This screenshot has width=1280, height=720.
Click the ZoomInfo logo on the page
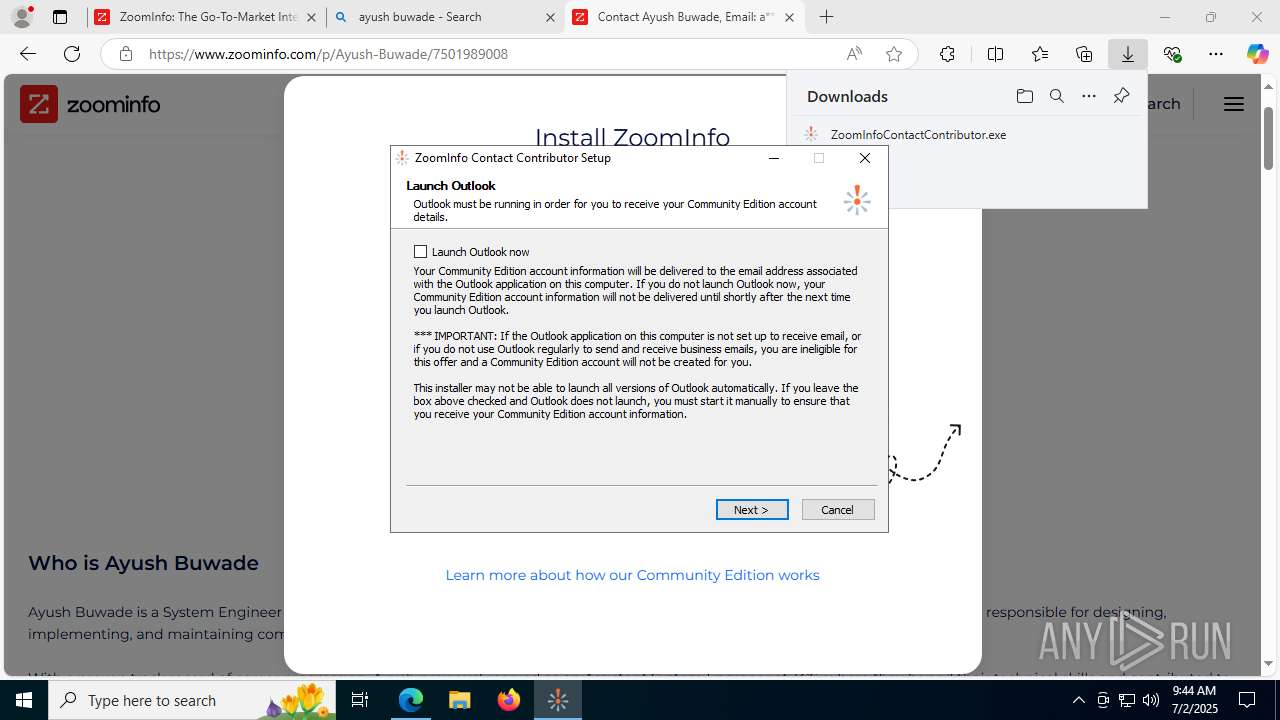click(x=90, y=104)
